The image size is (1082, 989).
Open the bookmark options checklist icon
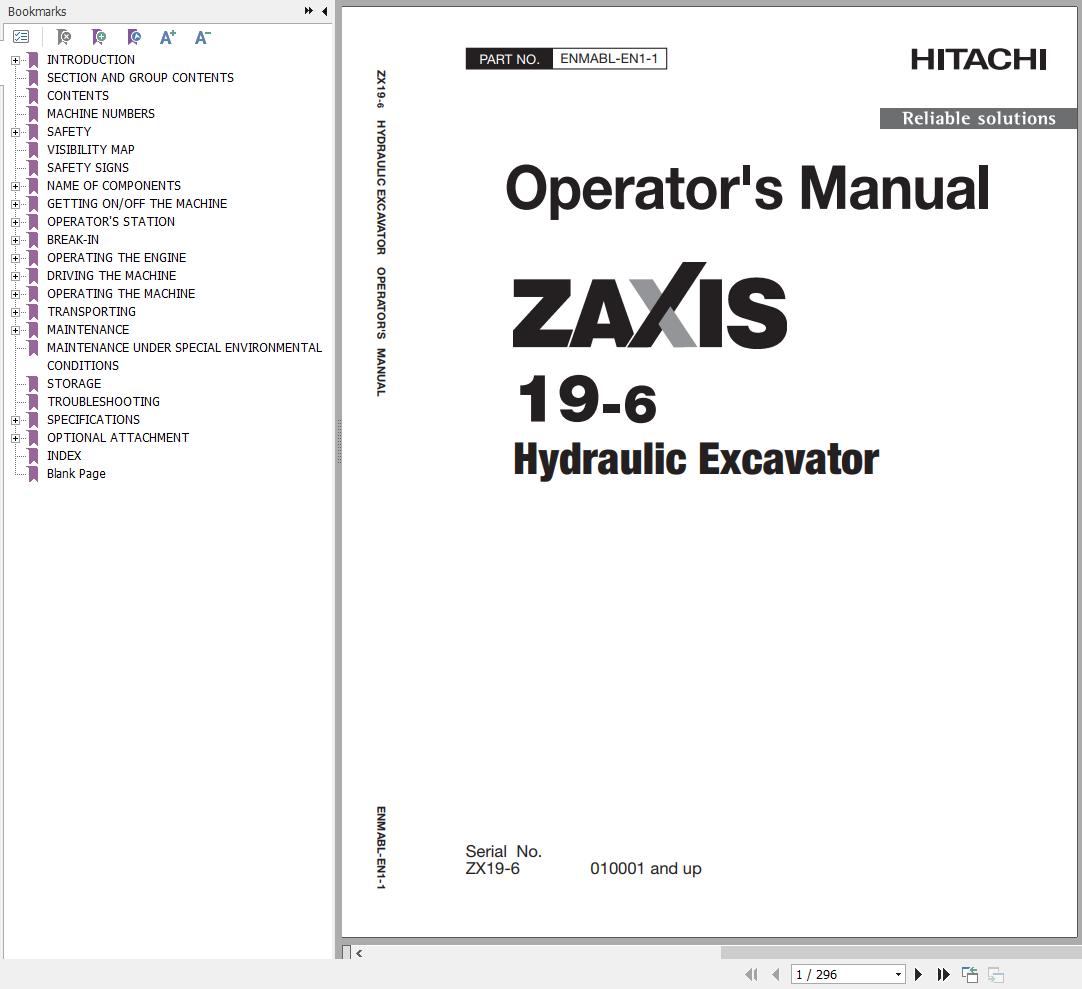(x=21, y=37)
